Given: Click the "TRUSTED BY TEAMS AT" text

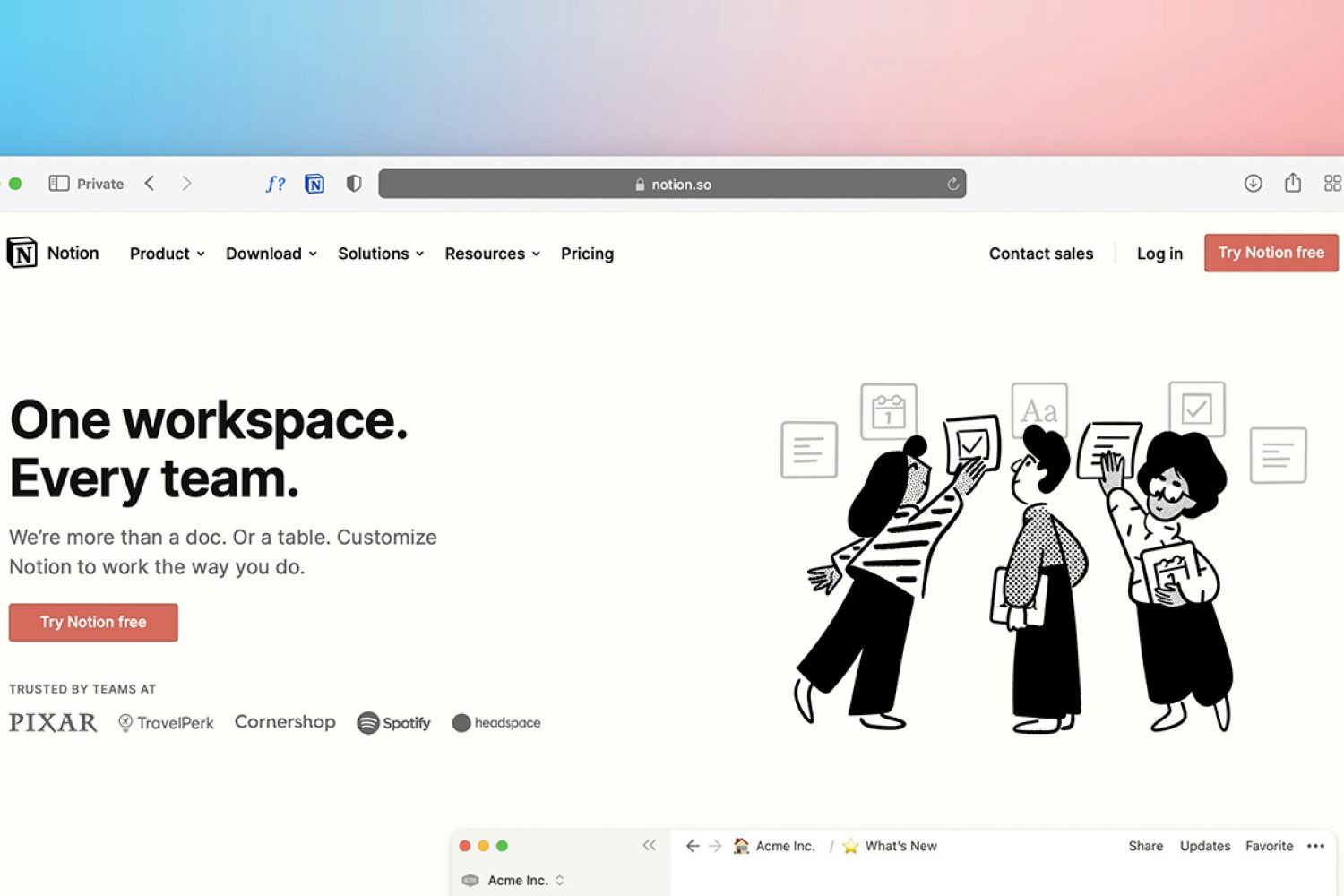Looking at the screenshot, I should point(82,689).
